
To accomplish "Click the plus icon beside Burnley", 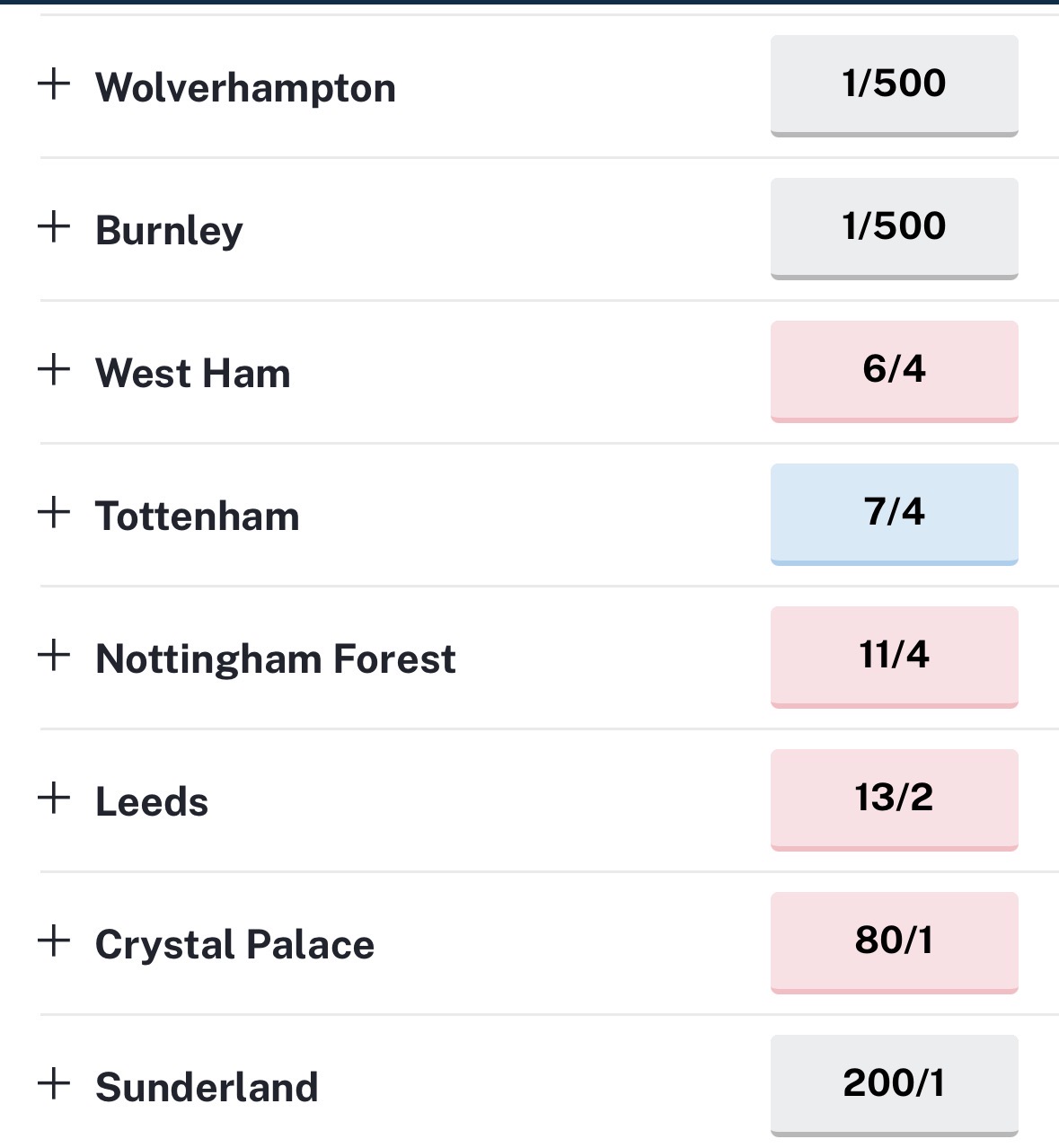I will (x=54, y=226).
